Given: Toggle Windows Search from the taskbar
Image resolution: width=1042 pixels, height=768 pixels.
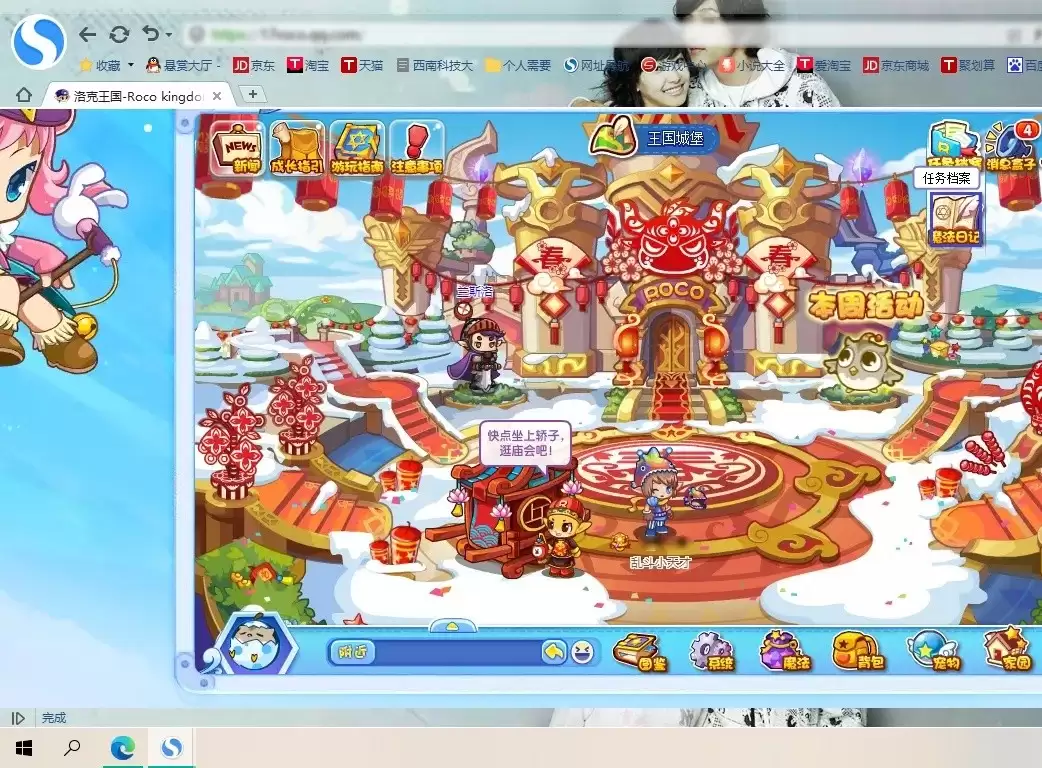Looking at the screenshot, I should pyautogui.click(x=71, y=747).
